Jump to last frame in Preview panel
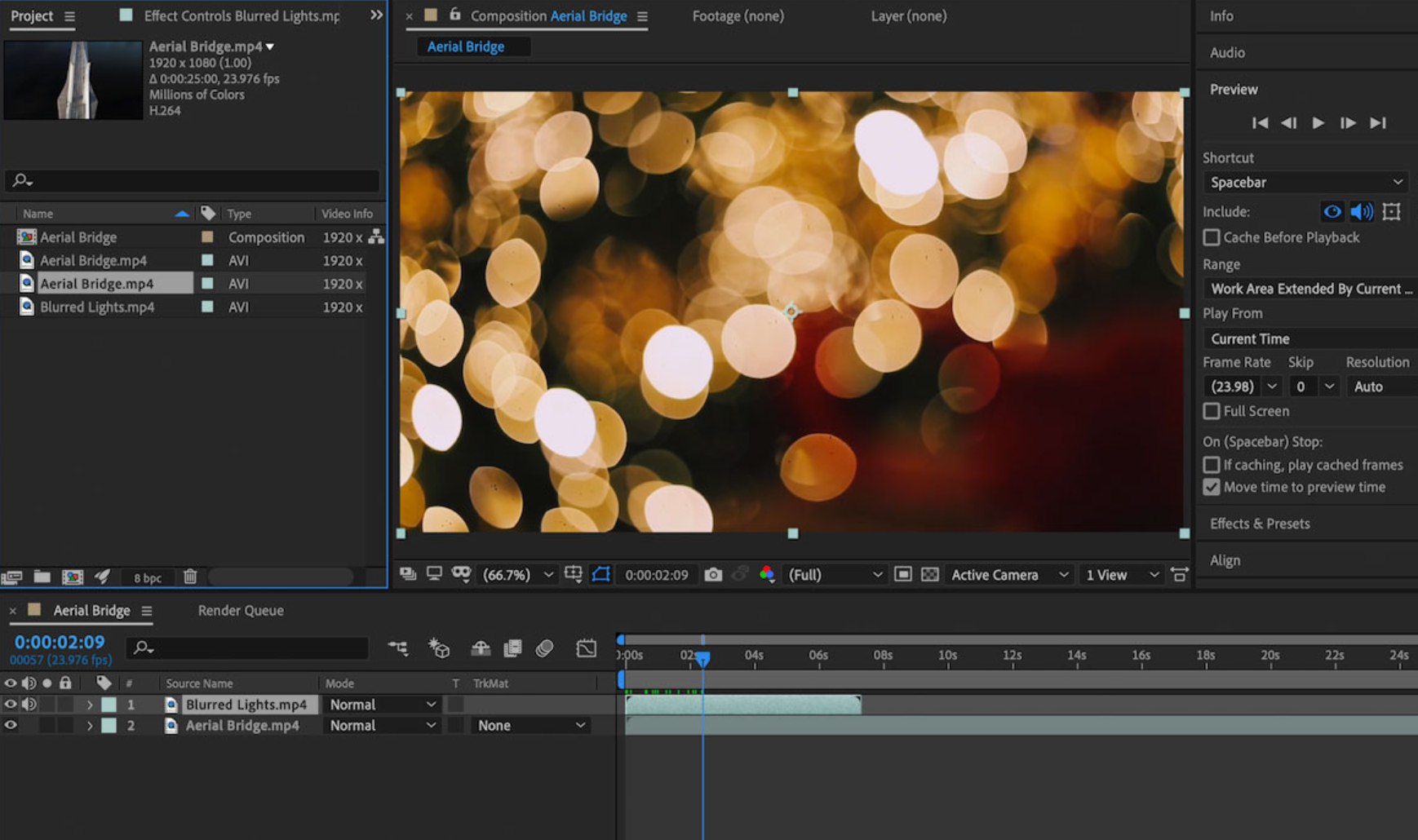This screenshot has height=840, width=1418. [1378, 123]
